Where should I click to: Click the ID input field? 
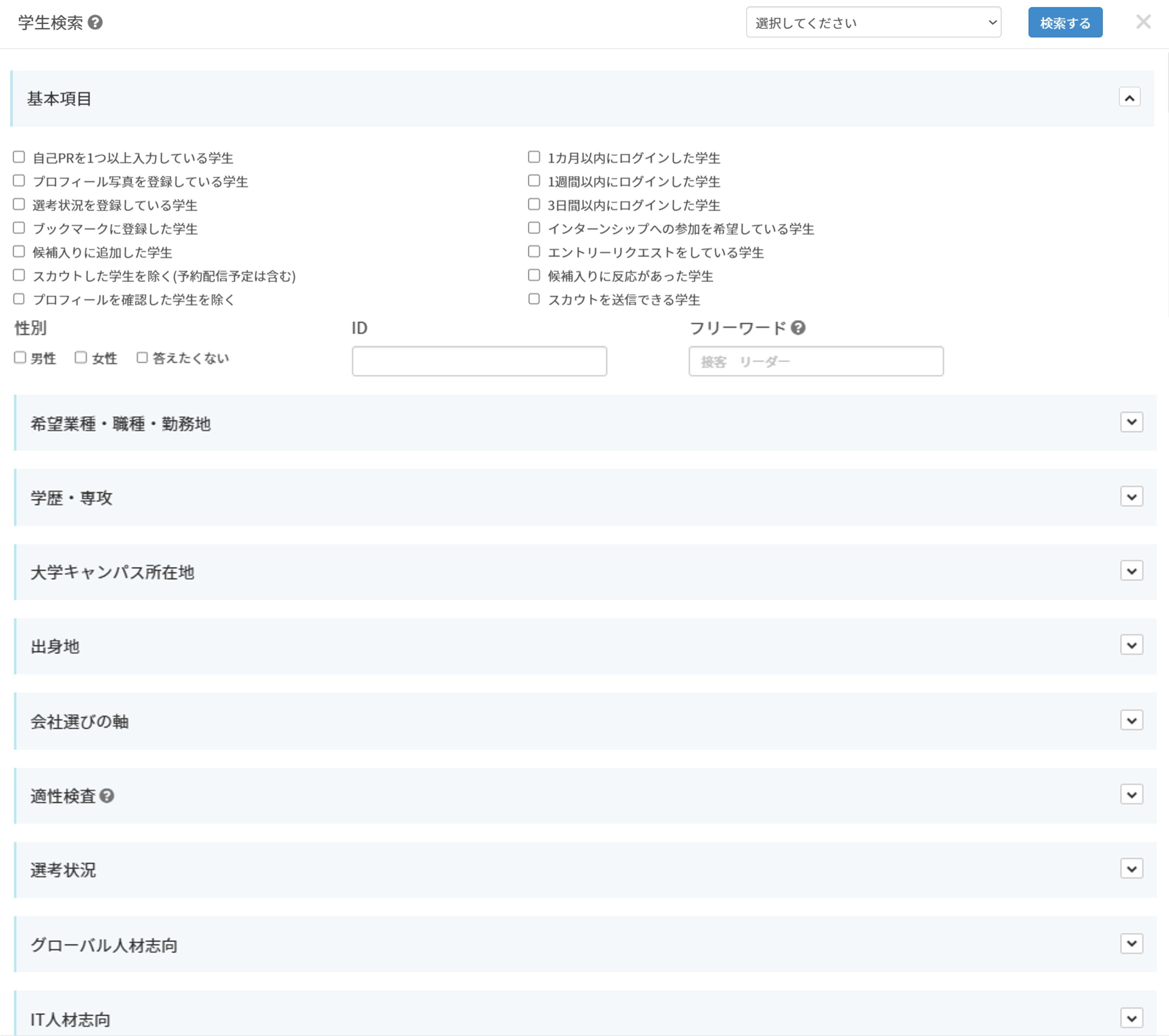[479, 361]
